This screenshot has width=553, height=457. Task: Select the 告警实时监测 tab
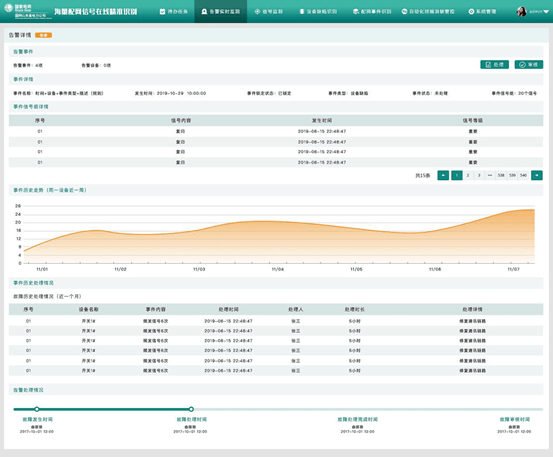tap(220, 12)
